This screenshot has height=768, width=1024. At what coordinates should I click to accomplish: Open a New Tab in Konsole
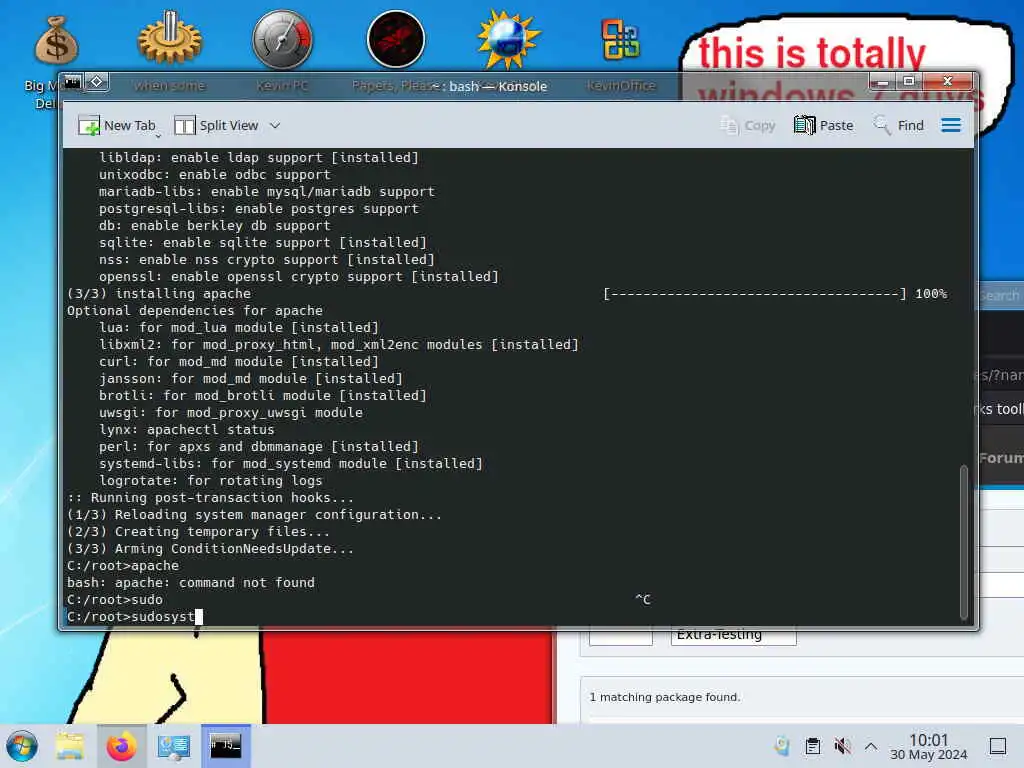117,125
